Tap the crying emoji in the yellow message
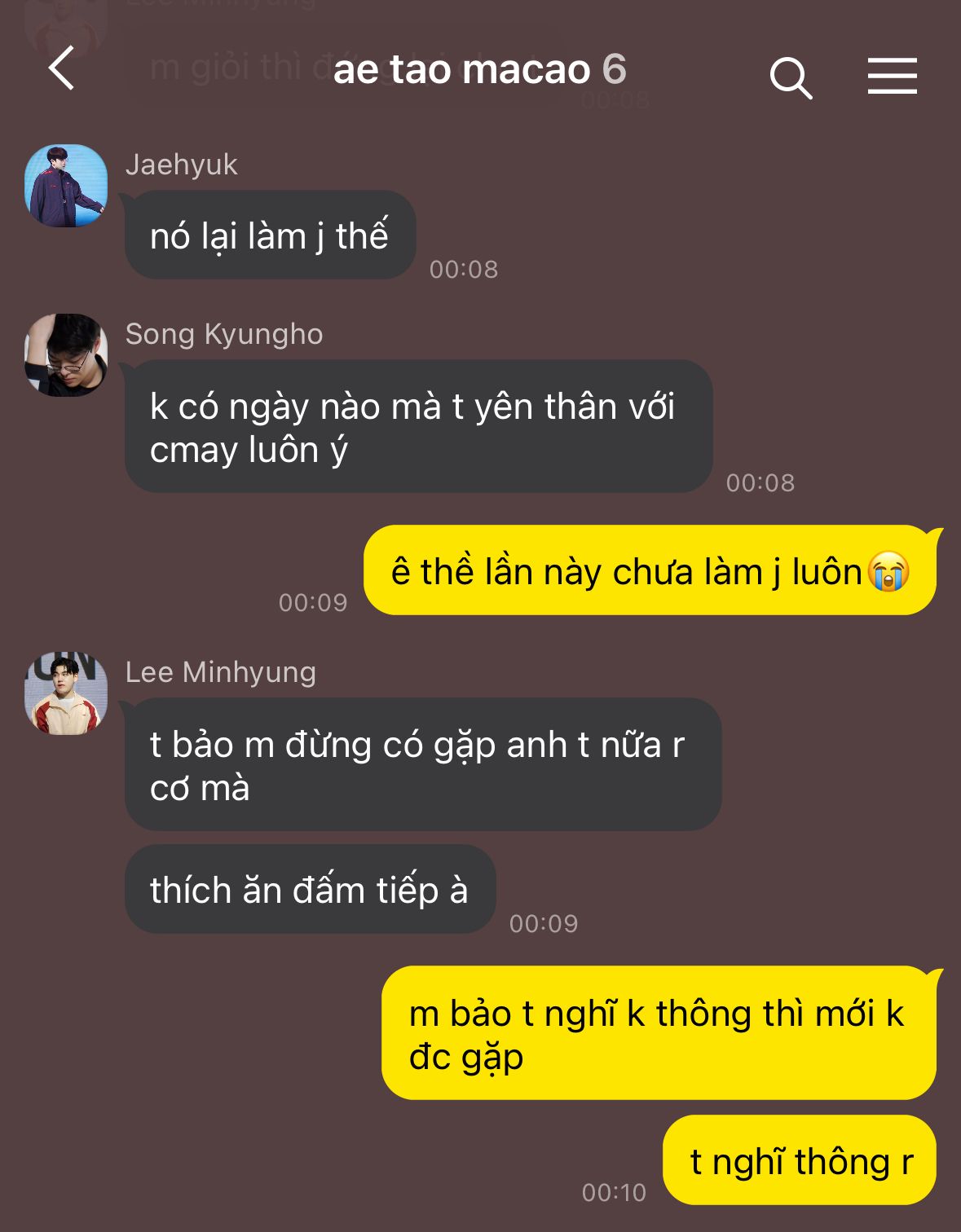Viewport: 961px width, 1232px height. click(x=888, y=571)
